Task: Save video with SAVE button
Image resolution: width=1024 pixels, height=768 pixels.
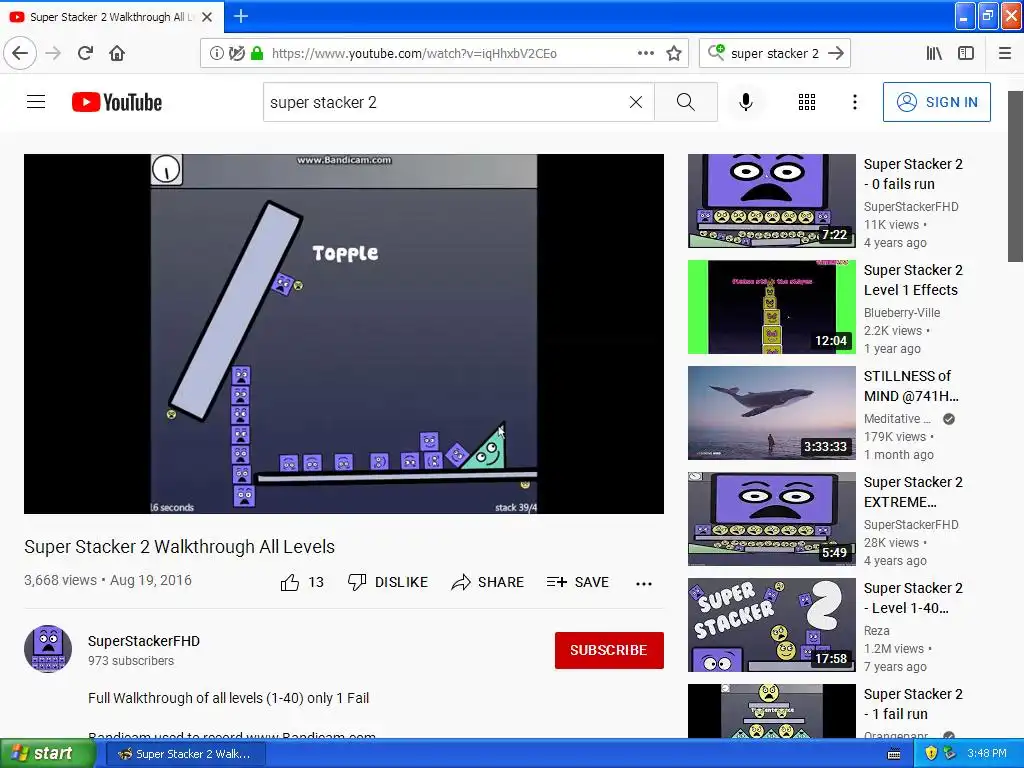Action: pos(577,582)
